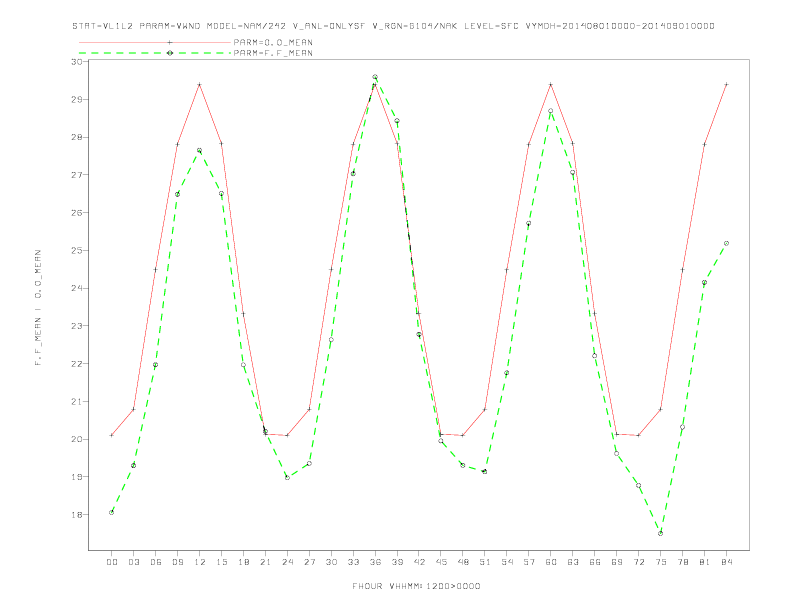Image resolution: width=792 pixels, height=612 pixels.
Task: Click the lowest green circle marker above hour 75
Action: [660, 533]
